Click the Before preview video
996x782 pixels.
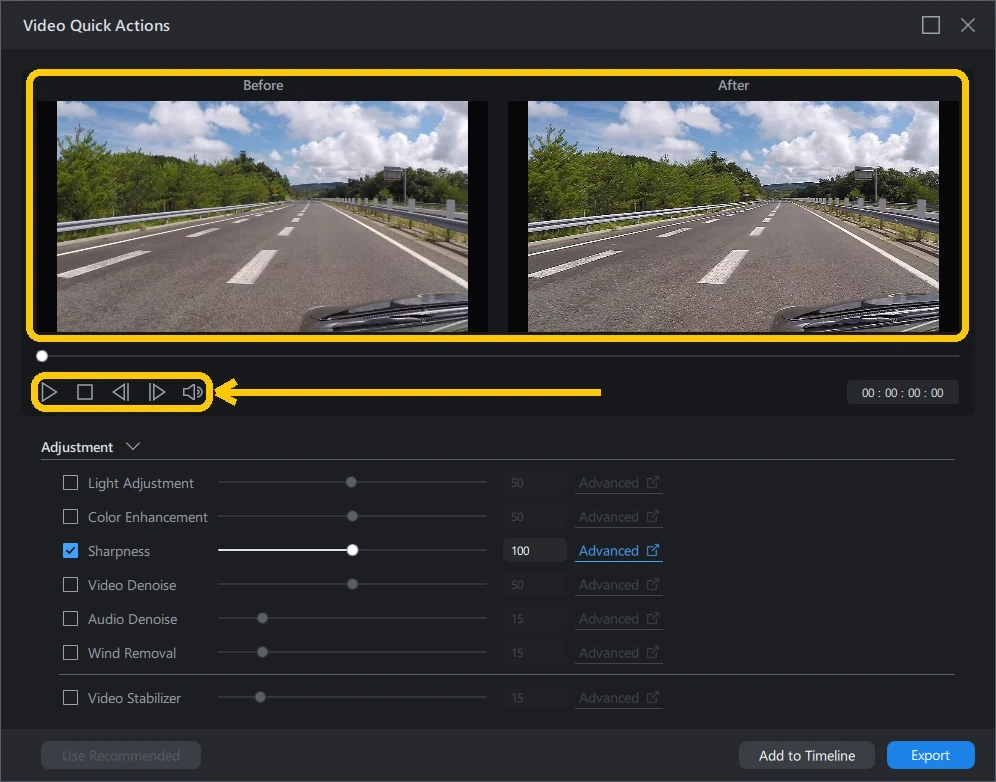point(262,216)
